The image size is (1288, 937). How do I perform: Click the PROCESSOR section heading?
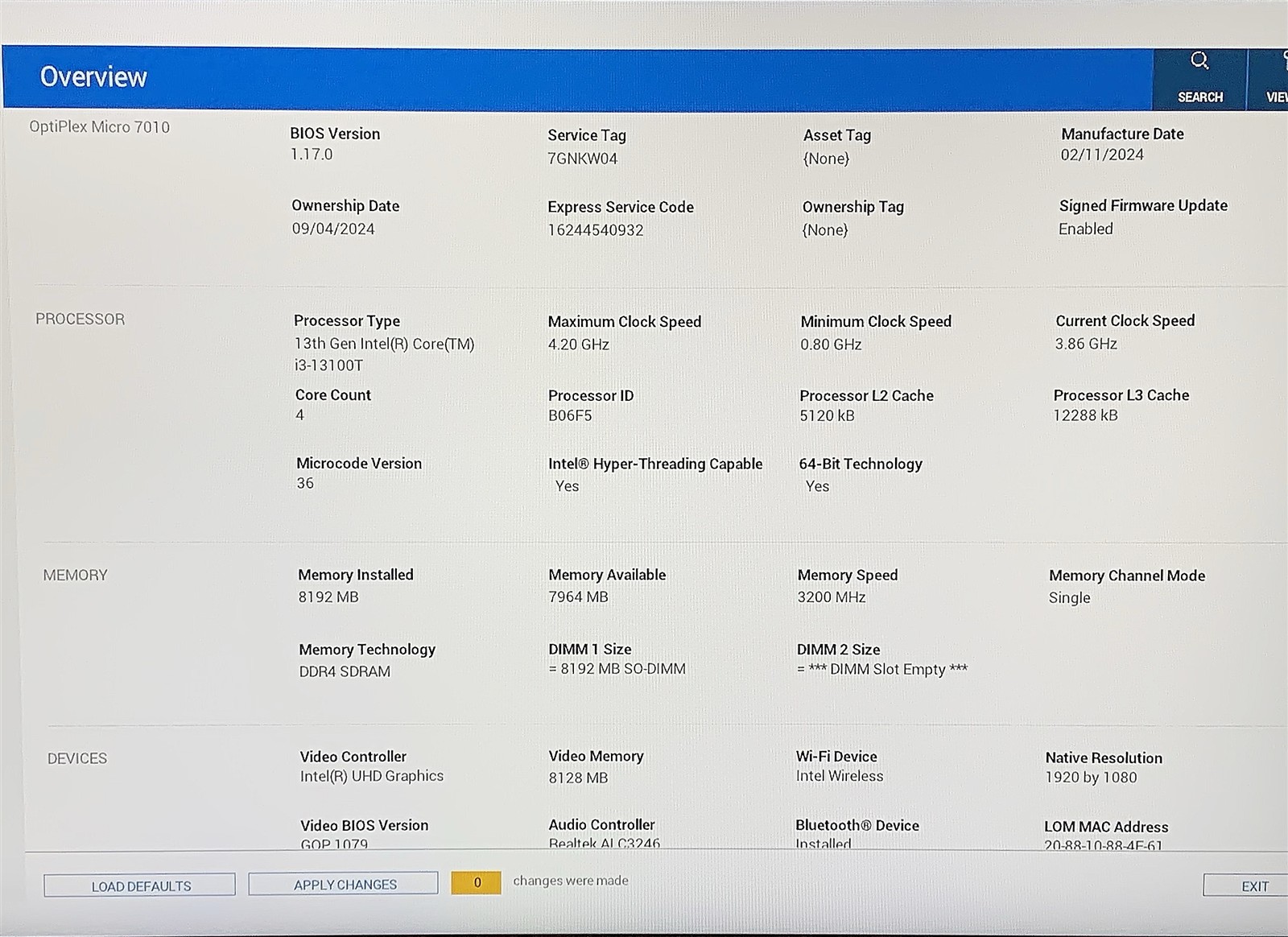coord(80,320)
